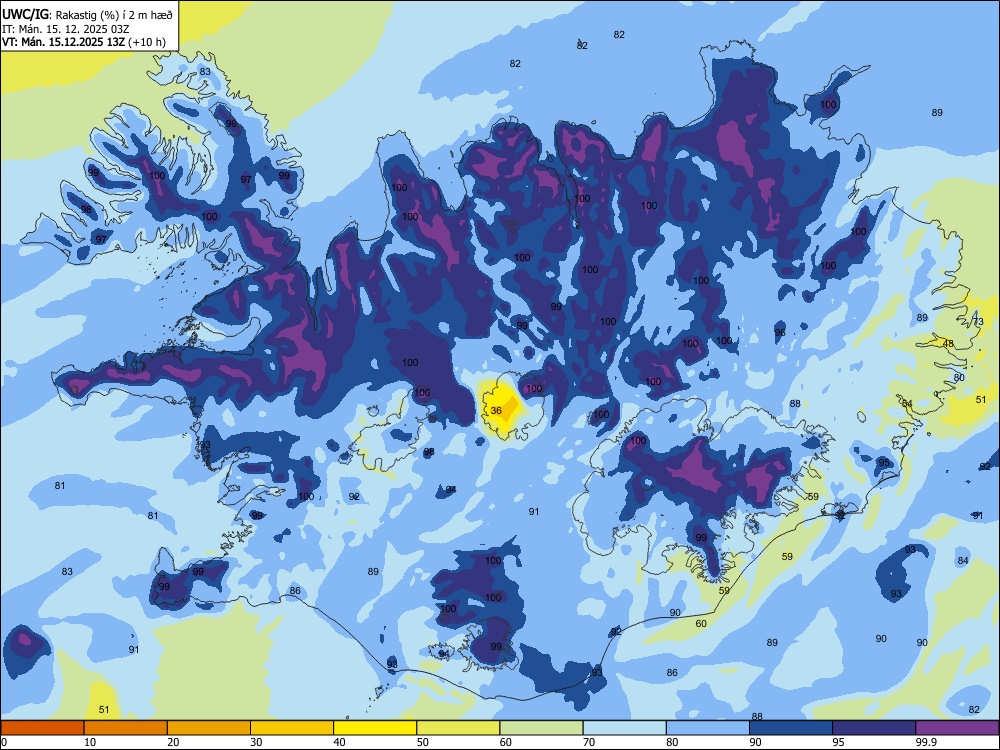
Task: Pick the 60–70 light green legend swatch
Action: coord(541,728)
